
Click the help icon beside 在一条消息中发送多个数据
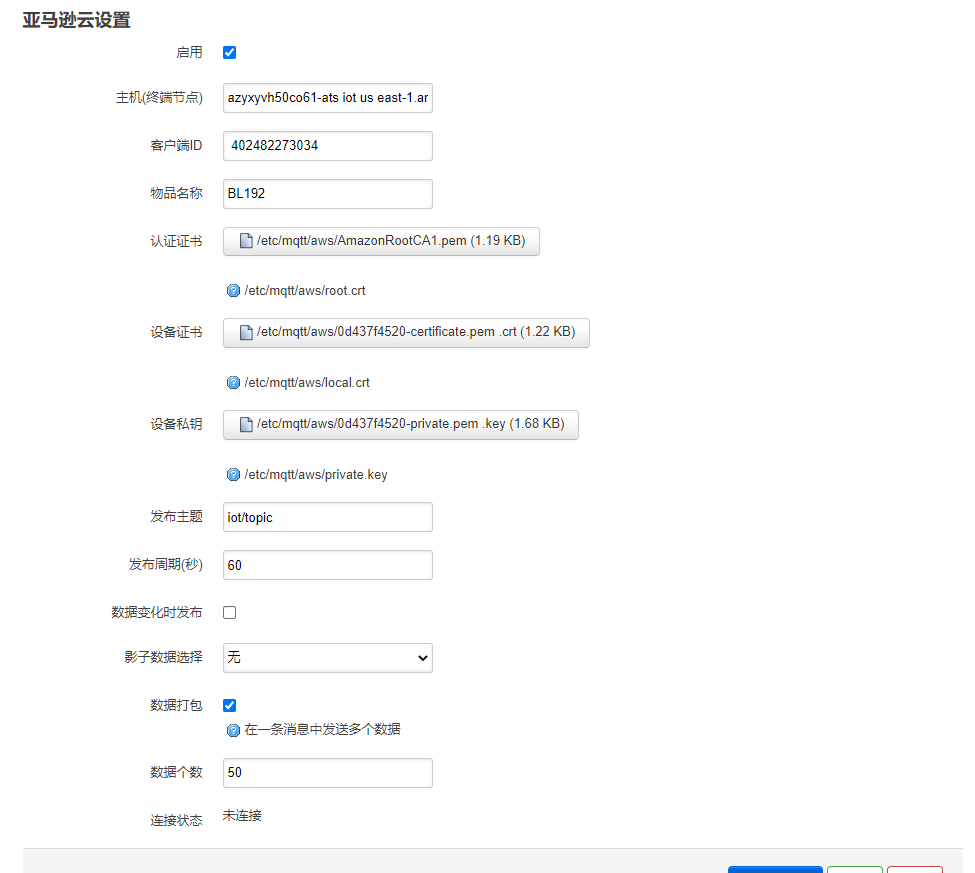pos(233,730)
